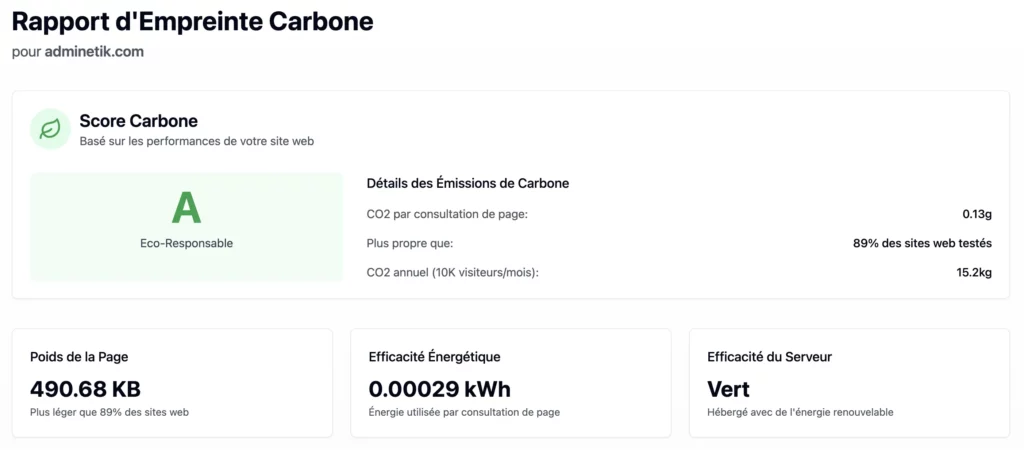Image resolution: width=1024 pixels, height=450 pixels.
Task: Click 'Efficacité du Serveur' card title
Action: 769,357
